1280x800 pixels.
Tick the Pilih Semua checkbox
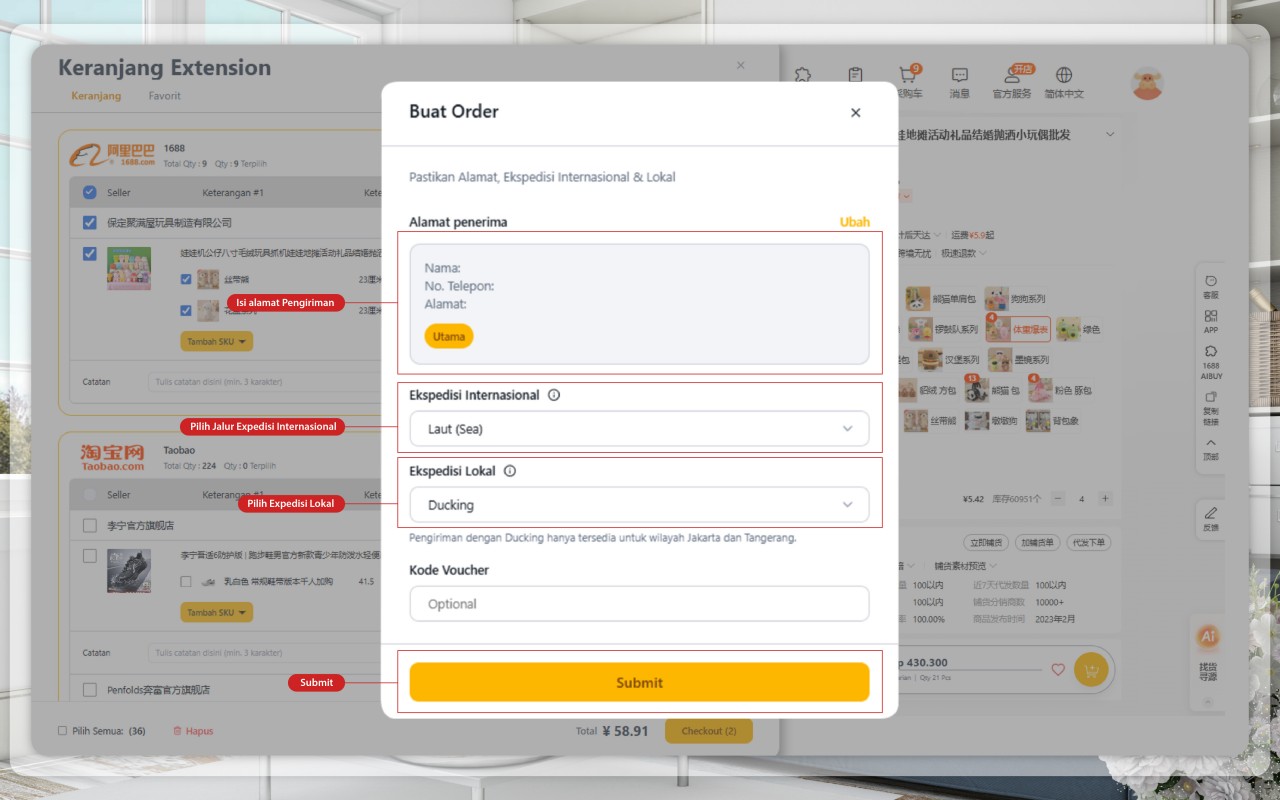pyautogui.click(x=63, y=731)
